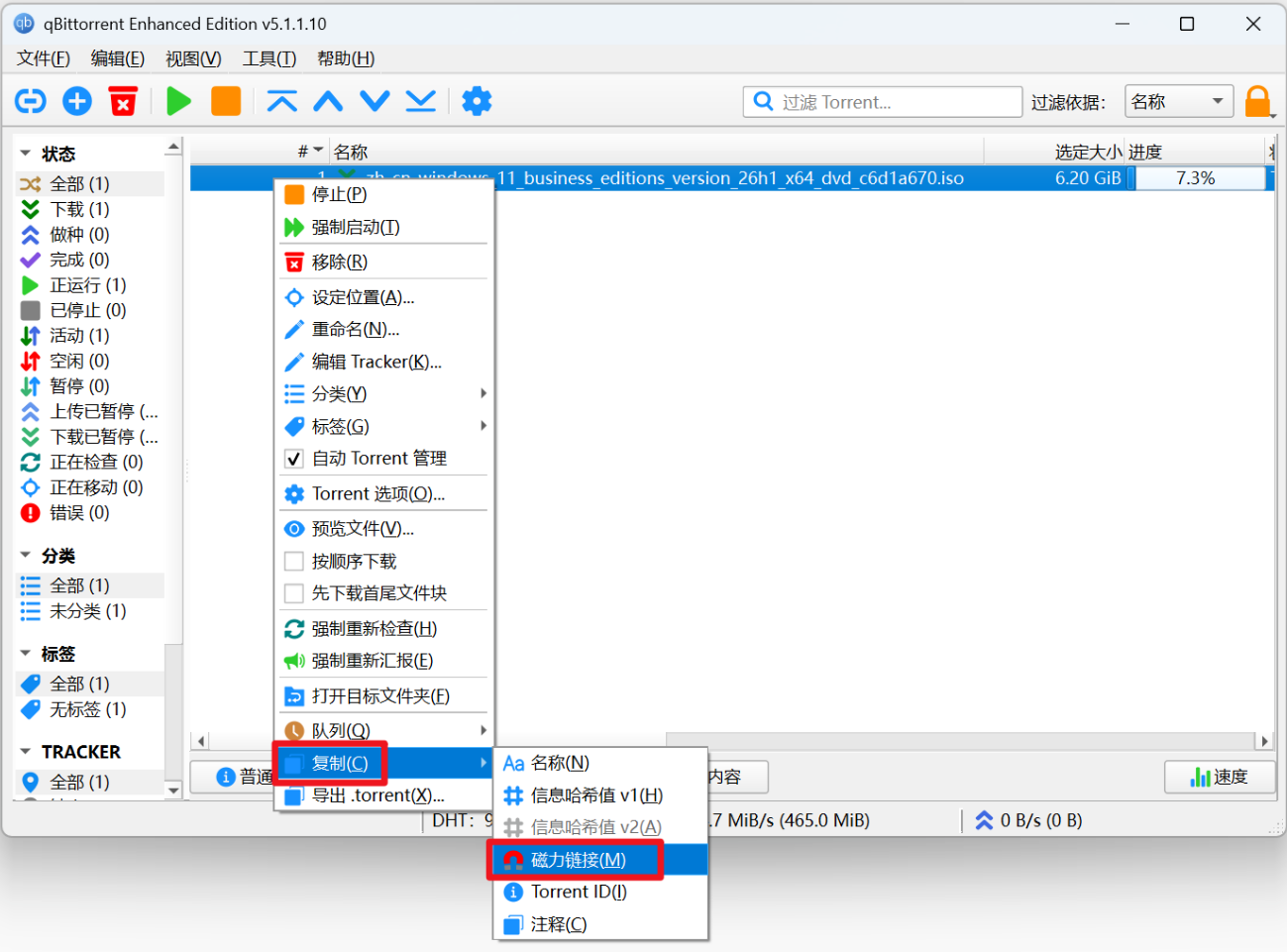
Task: Click the orange stop torrent toolbar icon
Action: click(x=226, y=101)
